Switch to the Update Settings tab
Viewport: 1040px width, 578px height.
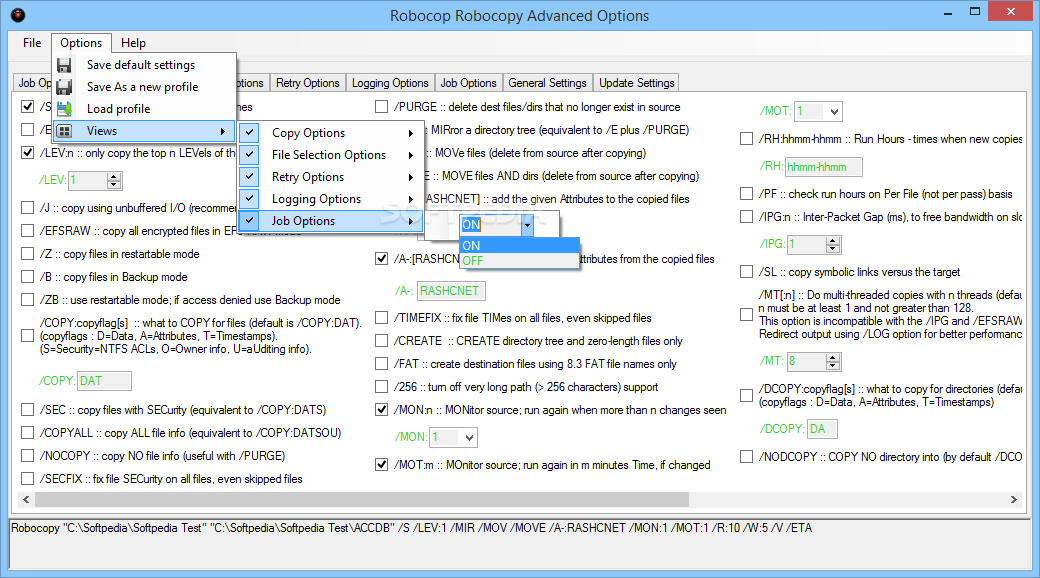point(637,83)
